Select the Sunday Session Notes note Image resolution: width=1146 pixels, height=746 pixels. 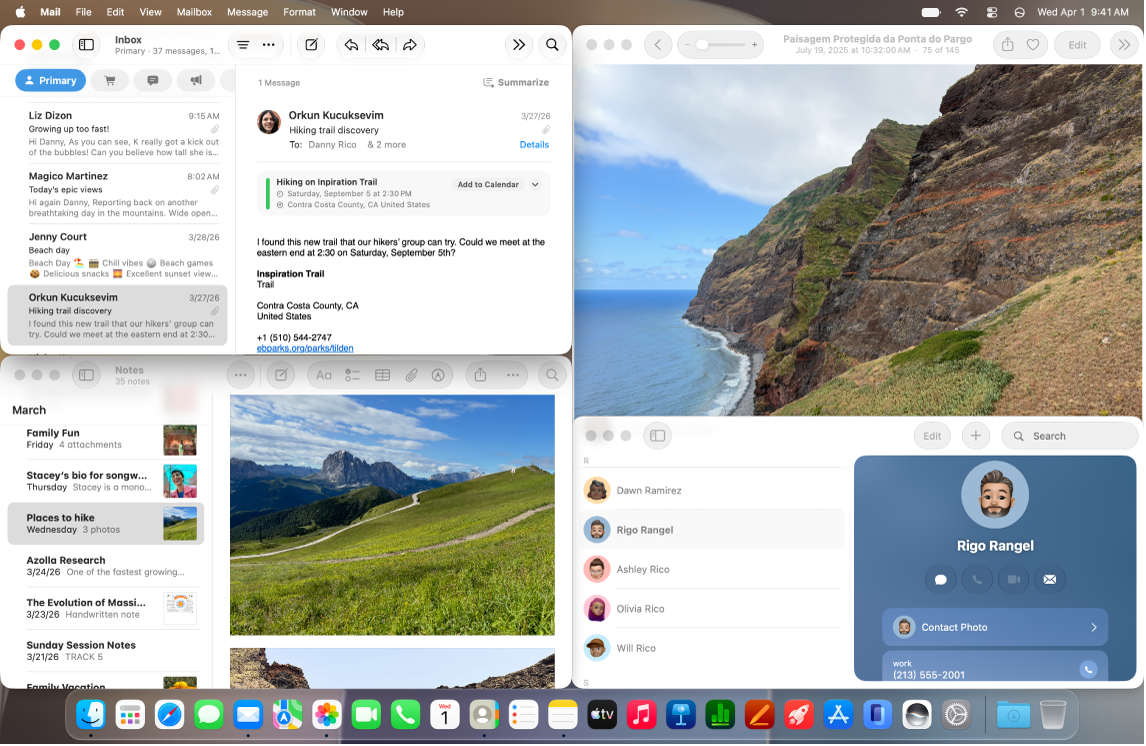coord(105,651)
